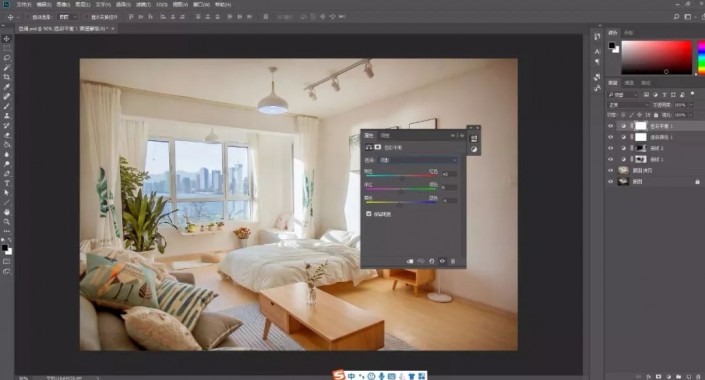This screenshot has width=705, height=380.
Task: Open the File menu
Action: click(x=24, y=4)
